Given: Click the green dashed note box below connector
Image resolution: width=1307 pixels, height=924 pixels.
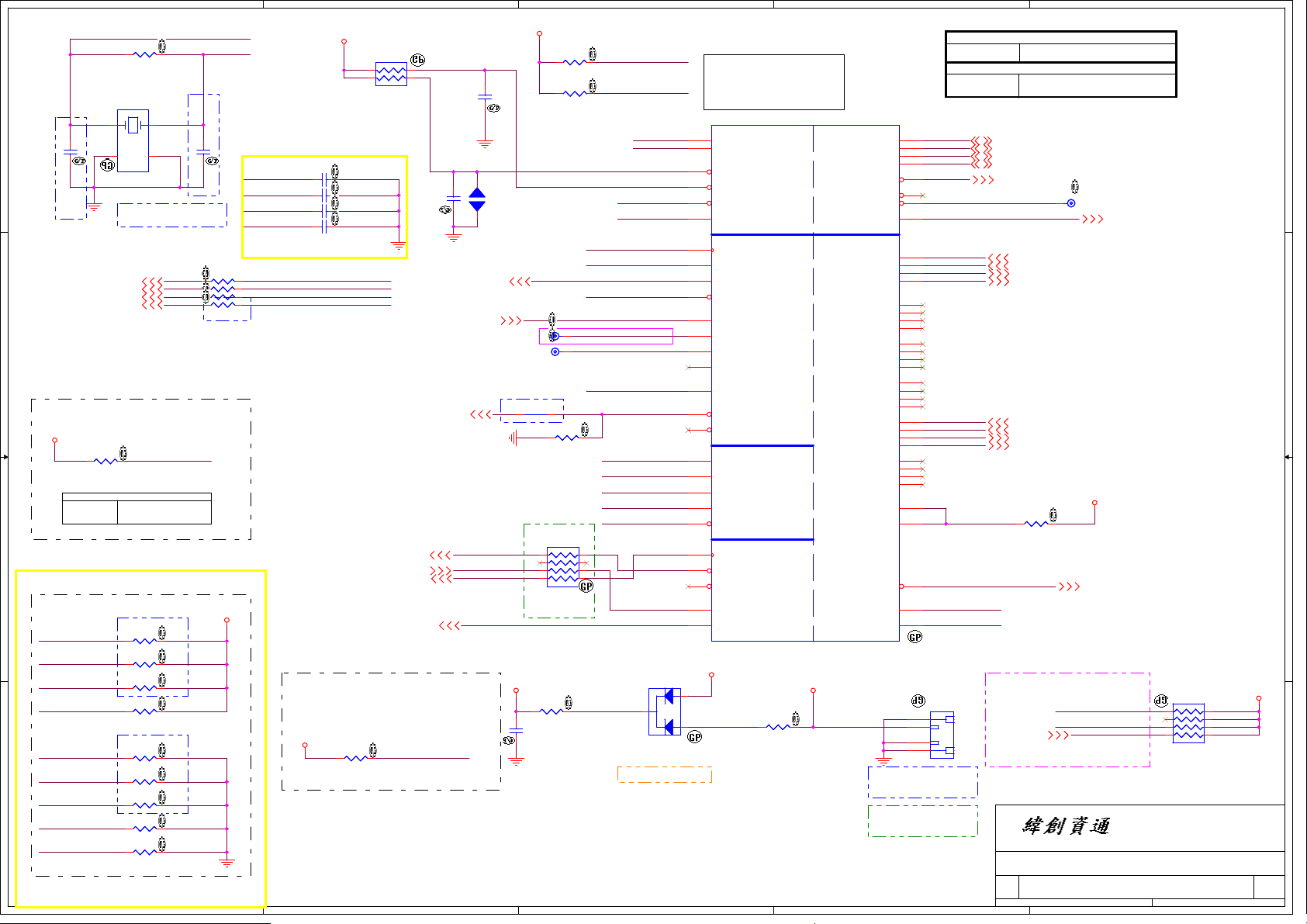Looking at the screenshot, I should tap(922, 821).
